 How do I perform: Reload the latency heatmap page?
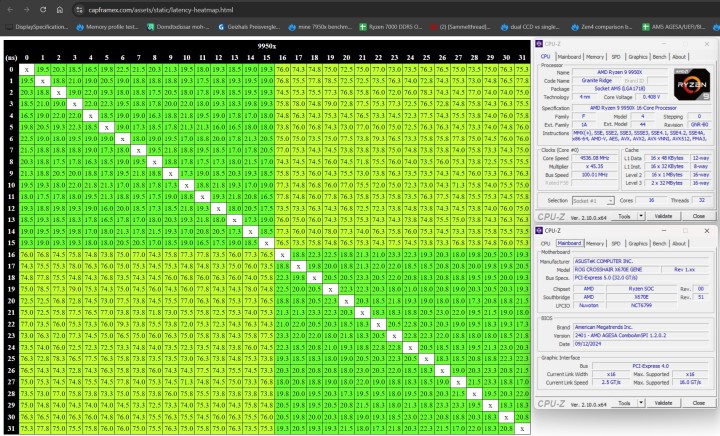(x=43, y=8)
